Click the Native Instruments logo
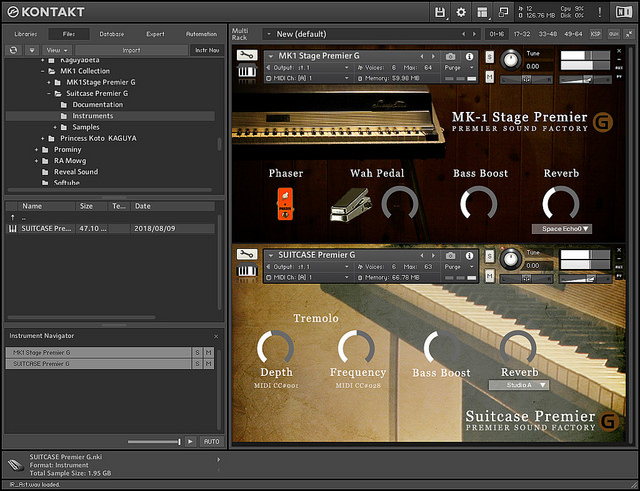The width and height of the screenshot is (640, 491). click(624, 12)
